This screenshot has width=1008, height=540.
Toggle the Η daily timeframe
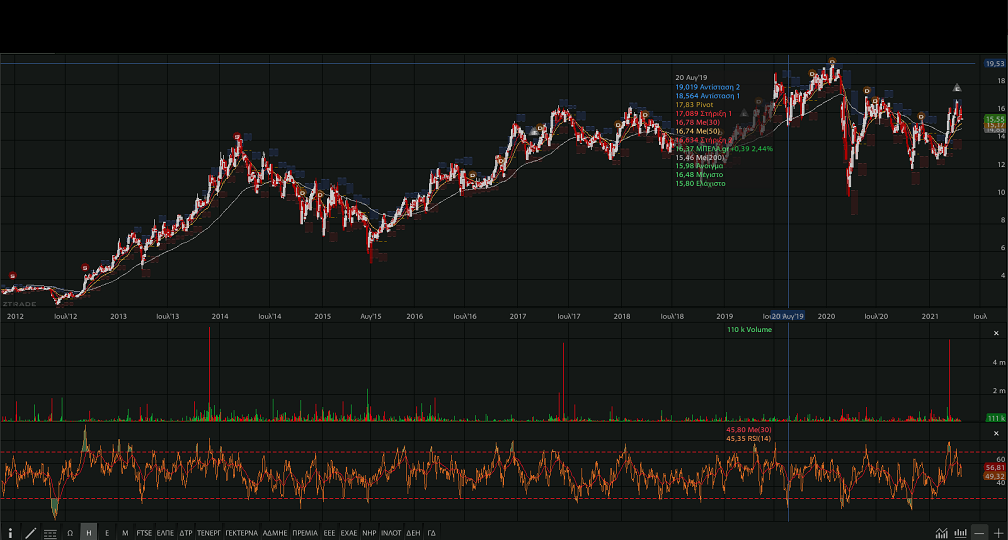(x=88, y=533)
